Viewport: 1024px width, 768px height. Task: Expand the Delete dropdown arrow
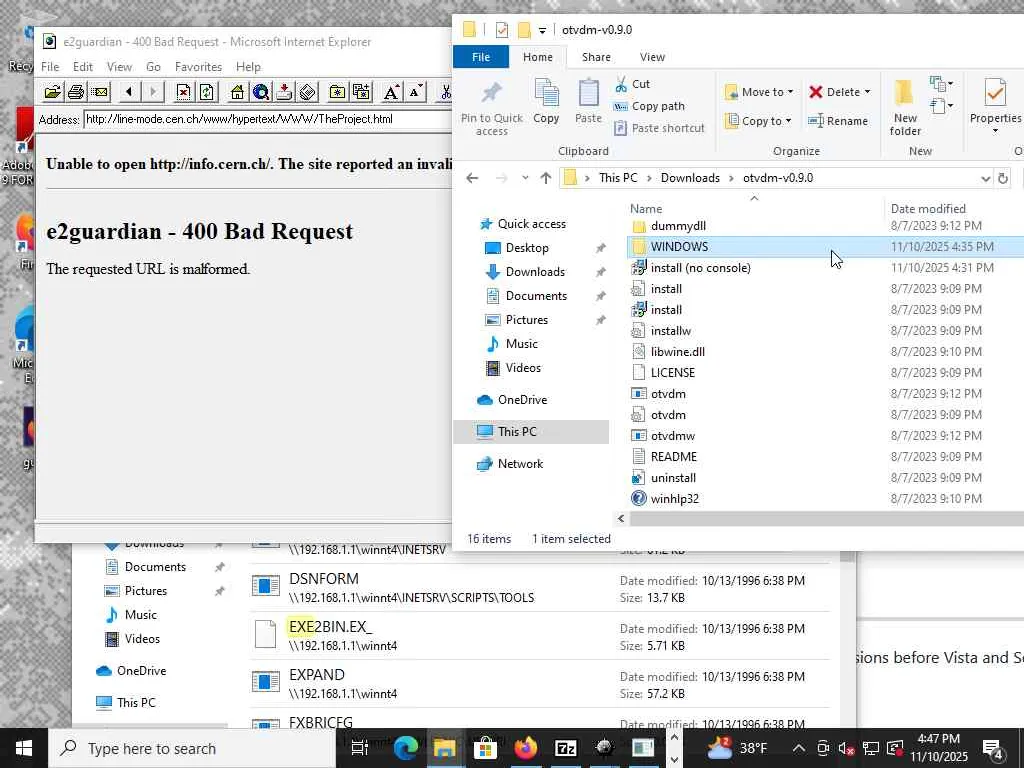(867, 92)
